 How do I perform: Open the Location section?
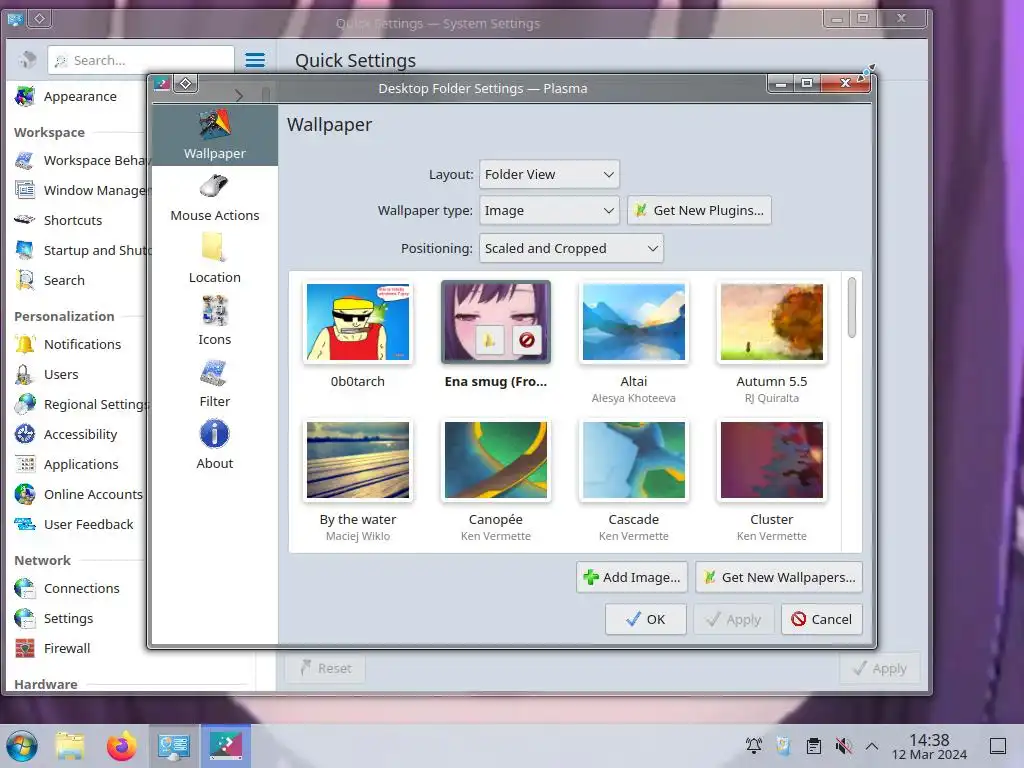pos(215,260)
